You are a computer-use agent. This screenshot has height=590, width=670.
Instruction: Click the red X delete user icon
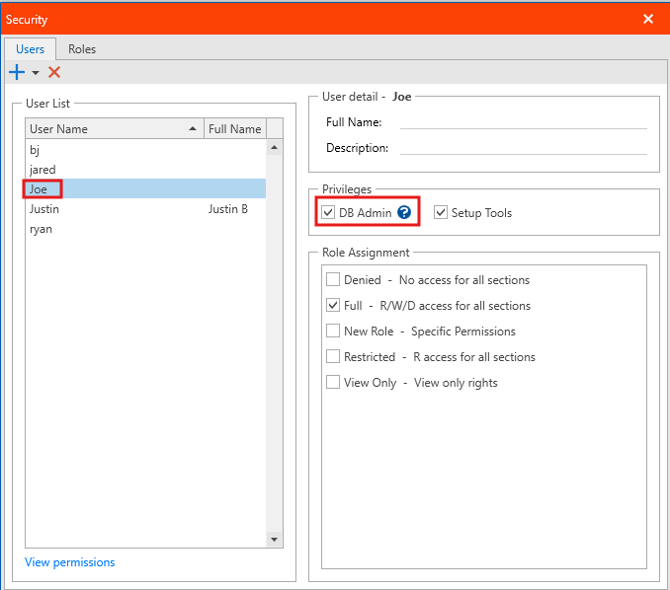coord(54,72)
